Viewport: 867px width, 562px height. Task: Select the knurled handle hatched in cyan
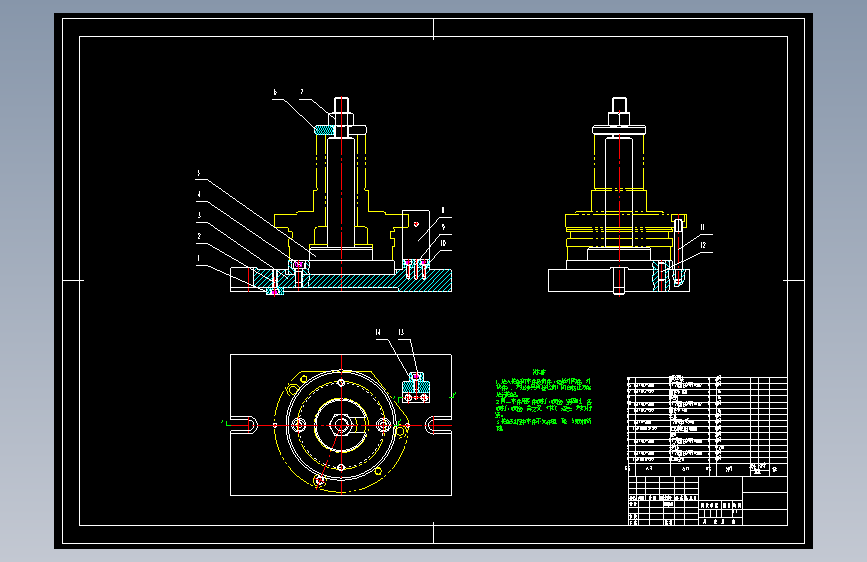[x=324, y=130]
